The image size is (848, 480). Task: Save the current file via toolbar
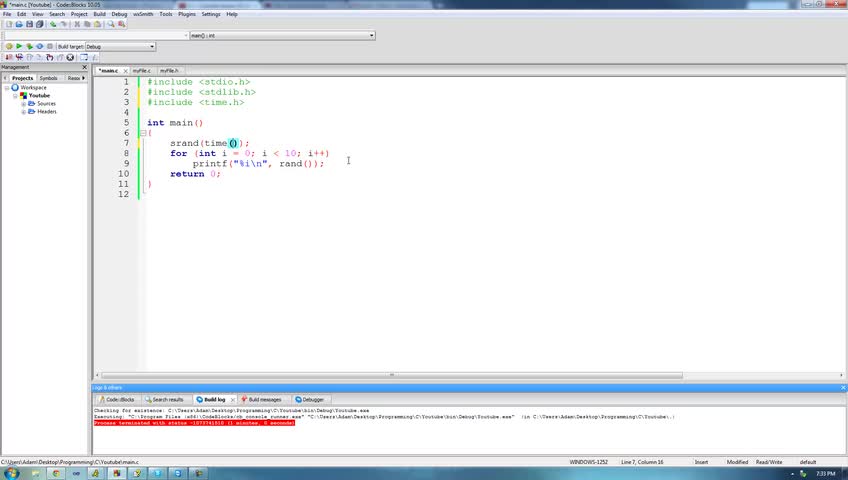coord(29,24)
